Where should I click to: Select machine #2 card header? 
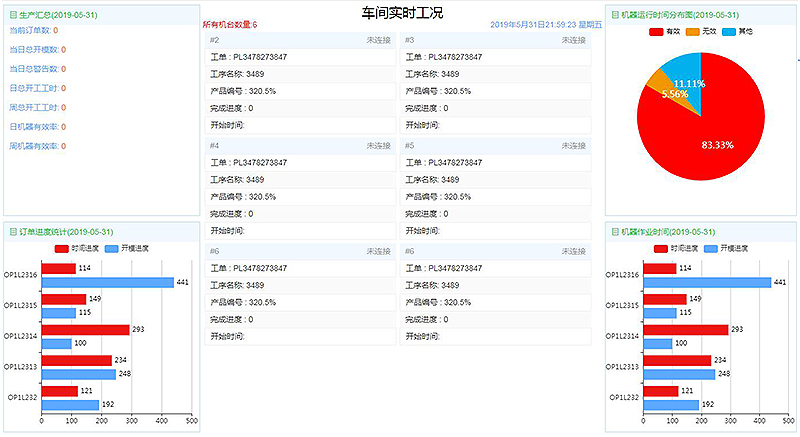298,40
